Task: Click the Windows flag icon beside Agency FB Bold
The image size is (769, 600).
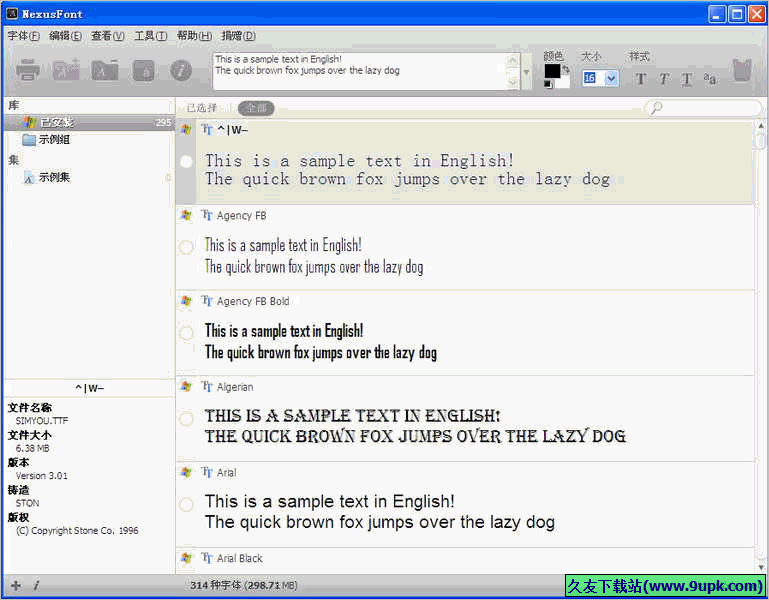Action: pos(186,301)
